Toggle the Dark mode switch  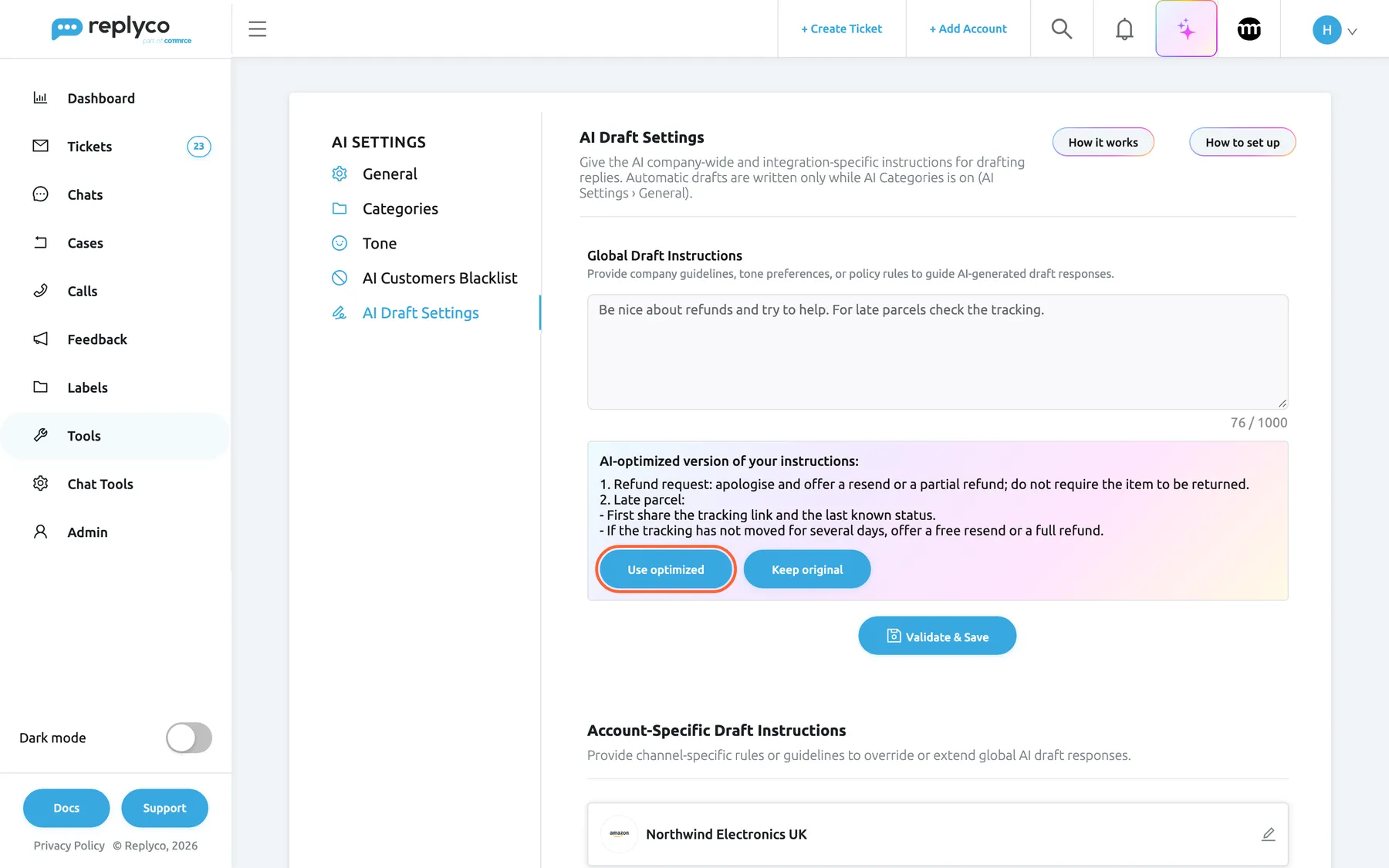[x=189, y=738]
